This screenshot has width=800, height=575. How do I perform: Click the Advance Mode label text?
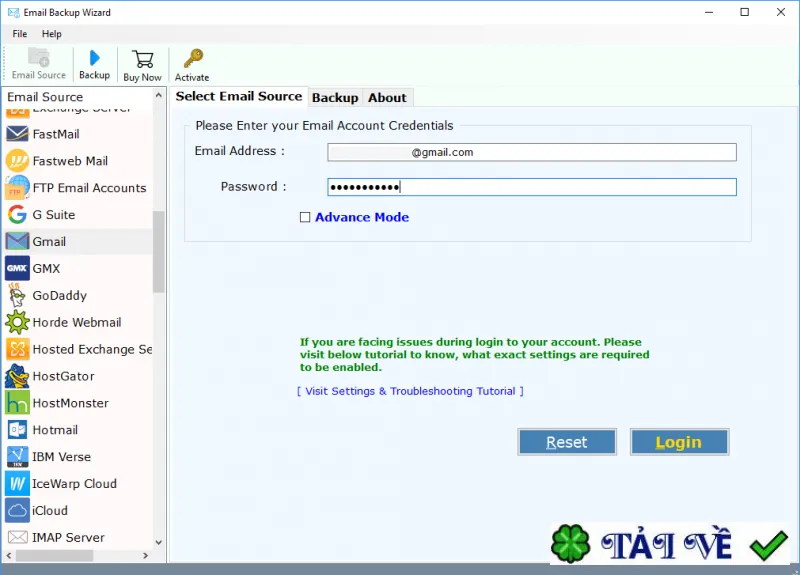pos(362,217)
